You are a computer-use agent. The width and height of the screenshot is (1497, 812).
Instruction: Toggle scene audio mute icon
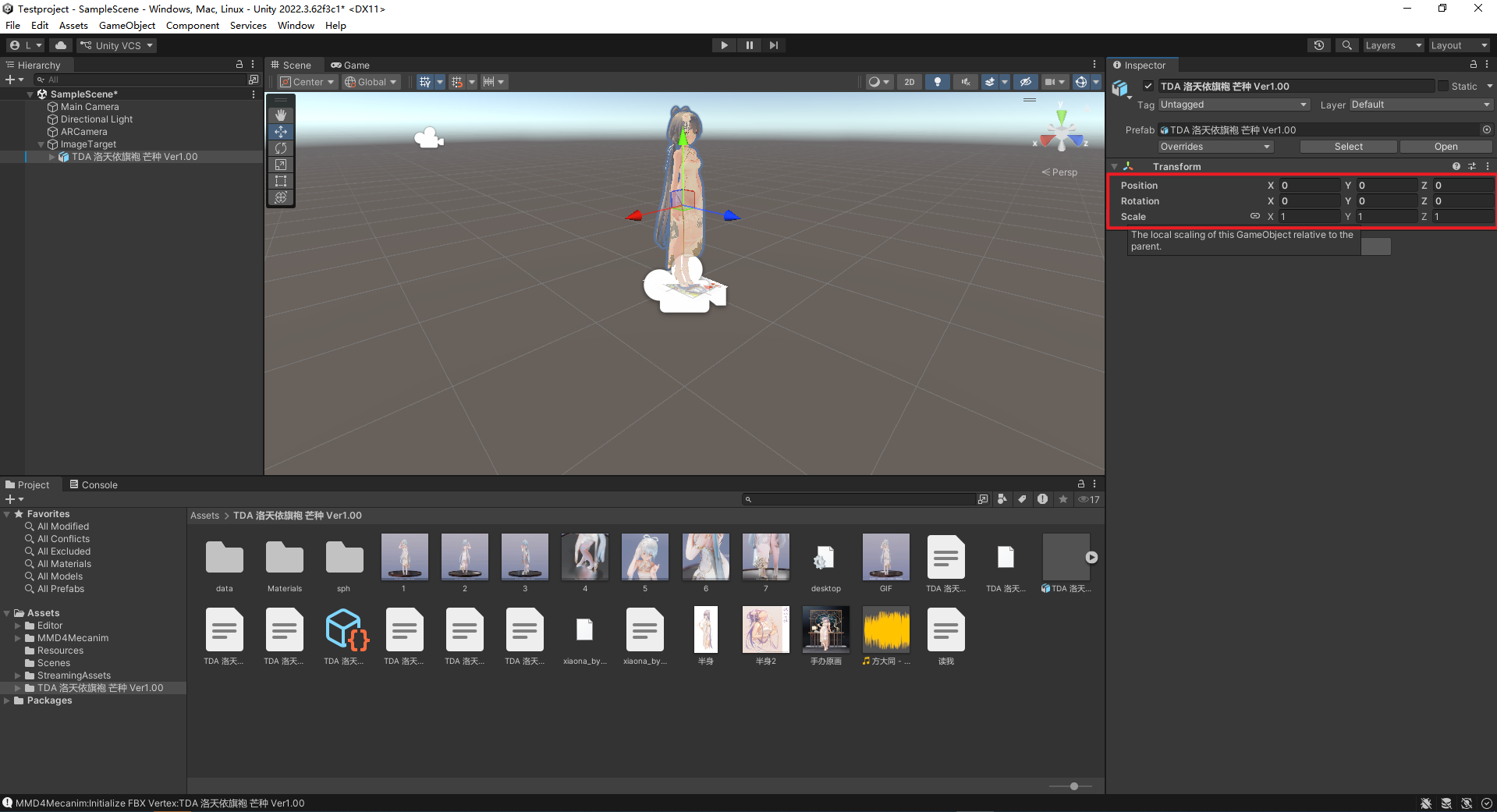[966, 82]
